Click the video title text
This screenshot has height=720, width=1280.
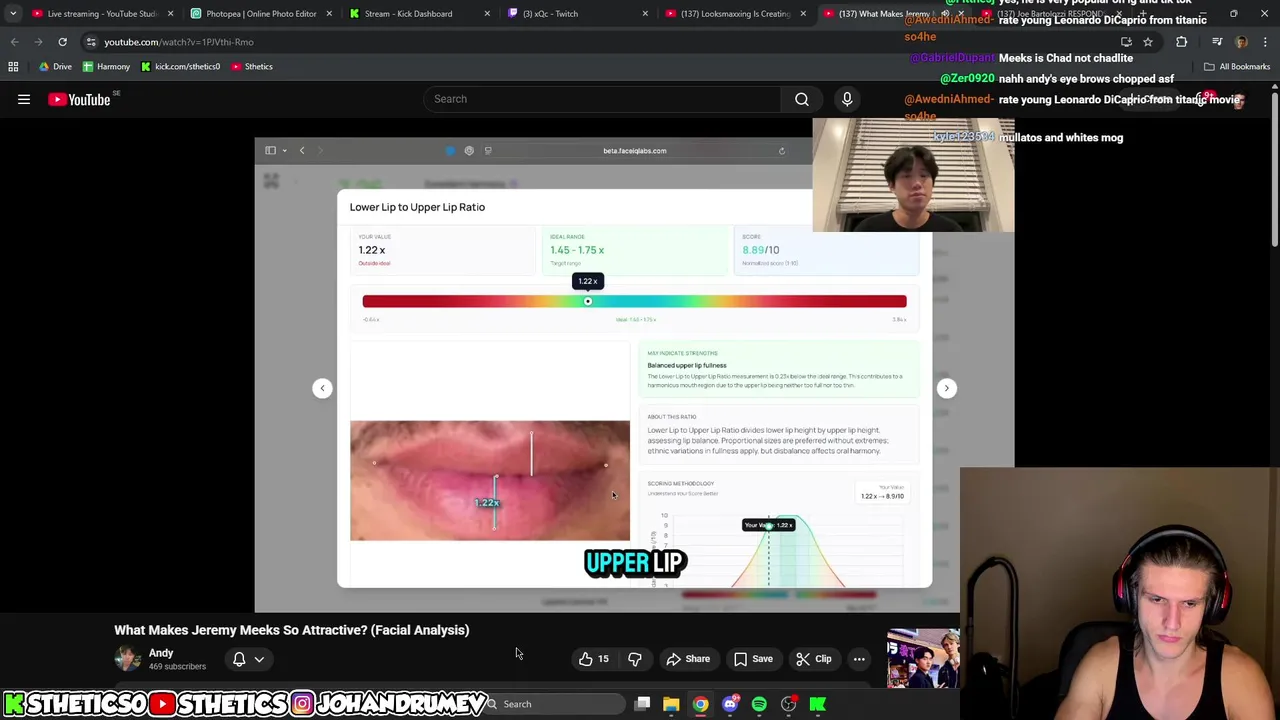291,630
